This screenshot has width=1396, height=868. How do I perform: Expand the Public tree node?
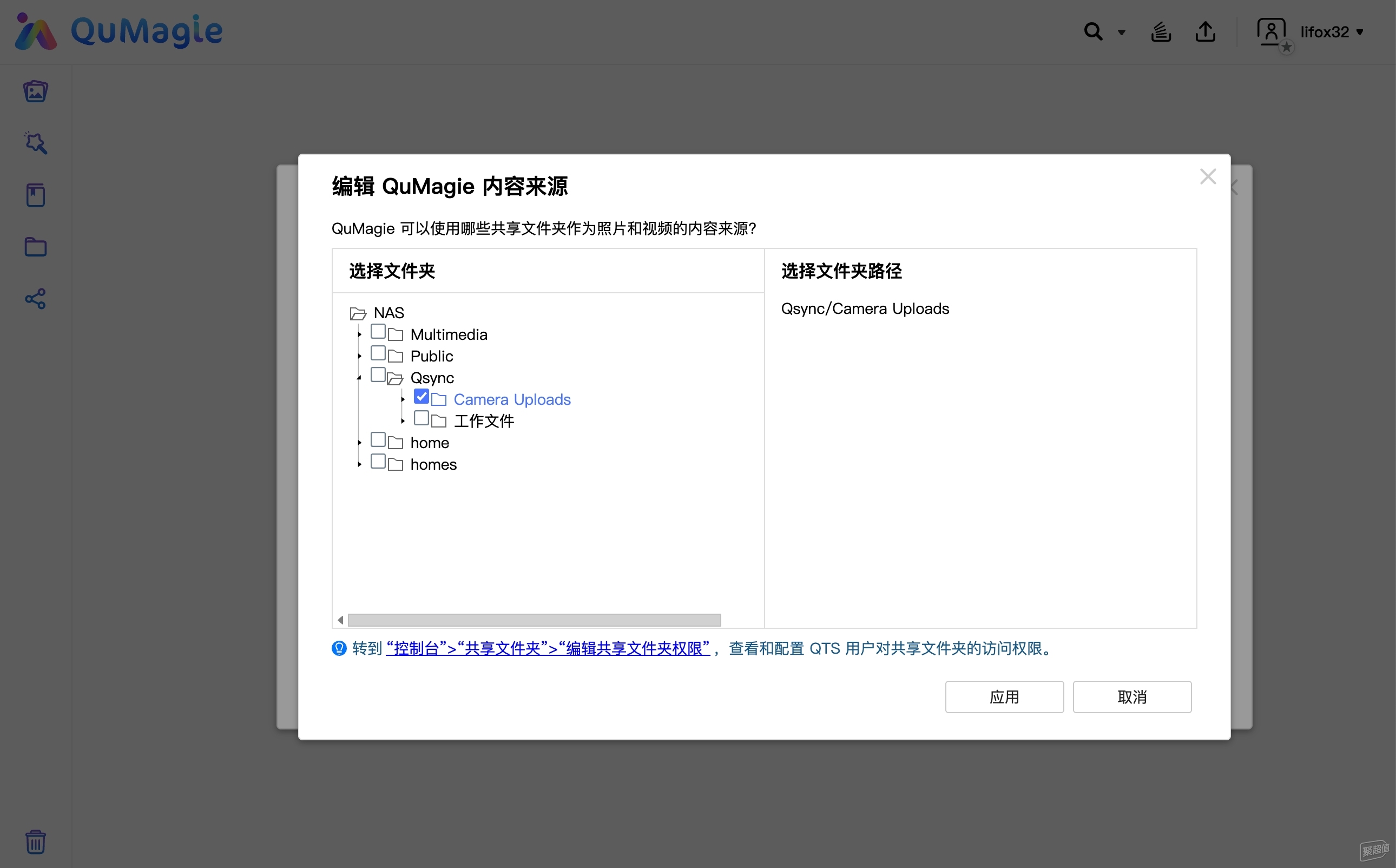coord(359,356)
